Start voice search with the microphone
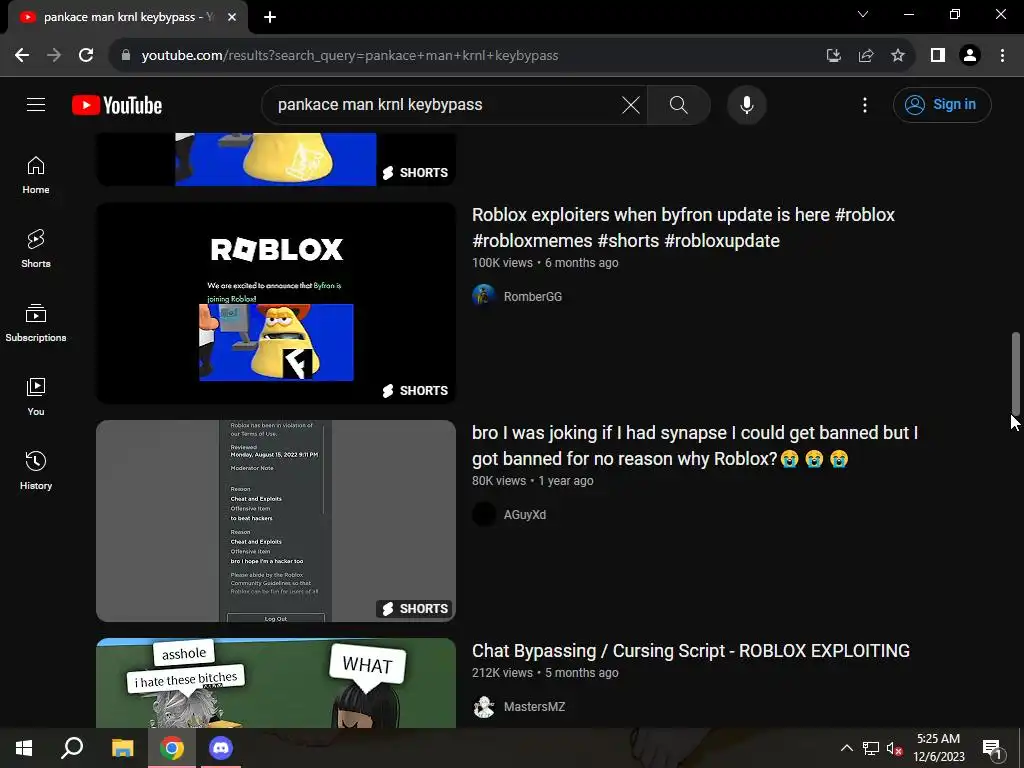The height and width of the screenshot is (768, 1024). pyautogui.click(x=746, y=104)
